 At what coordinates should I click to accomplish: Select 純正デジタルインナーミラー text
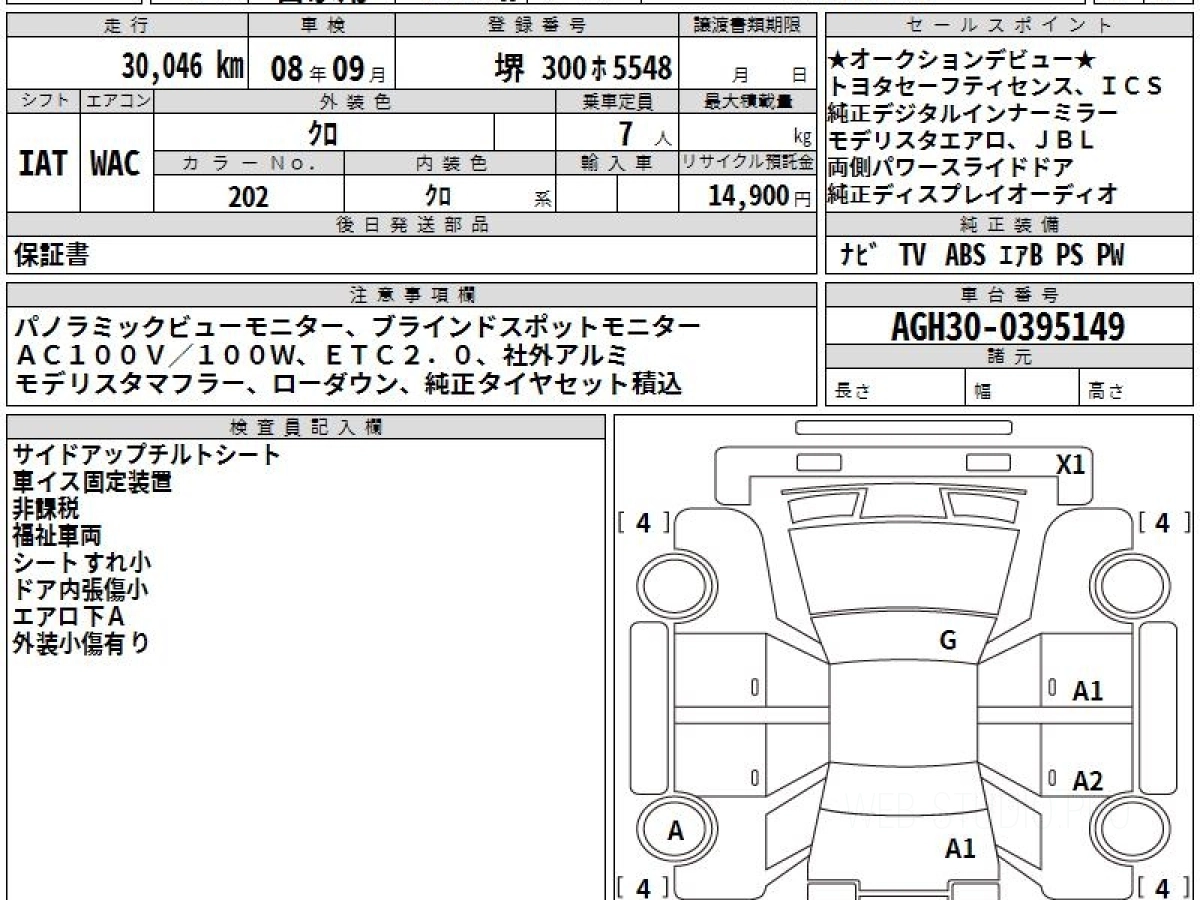(973, 113)
